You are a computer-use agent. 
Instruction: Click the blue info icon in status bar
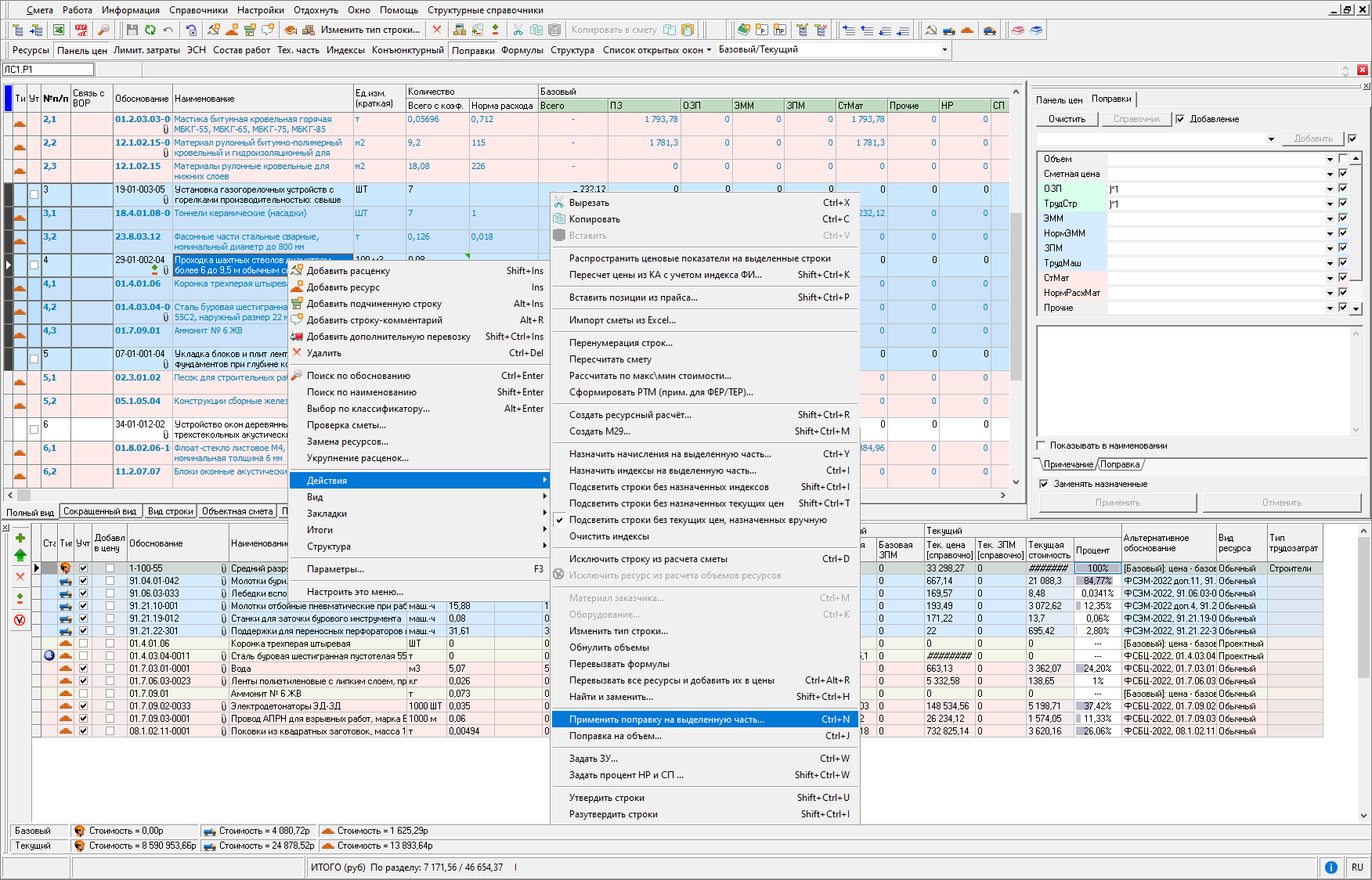tap(1330, 867)
